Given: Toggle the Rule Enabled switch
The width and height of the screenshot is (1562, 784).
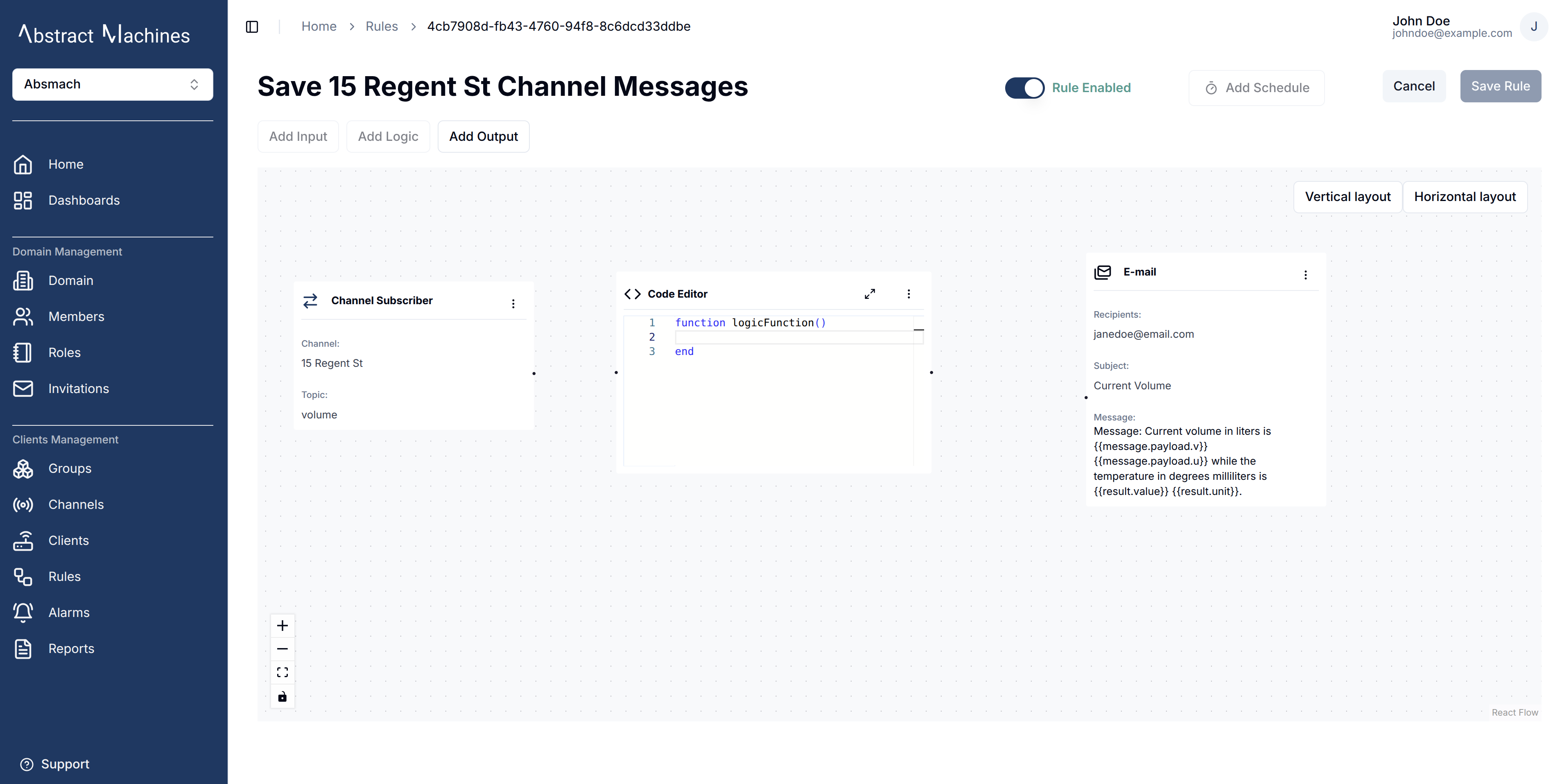Looking at the screenshot, I should 1025,88.
